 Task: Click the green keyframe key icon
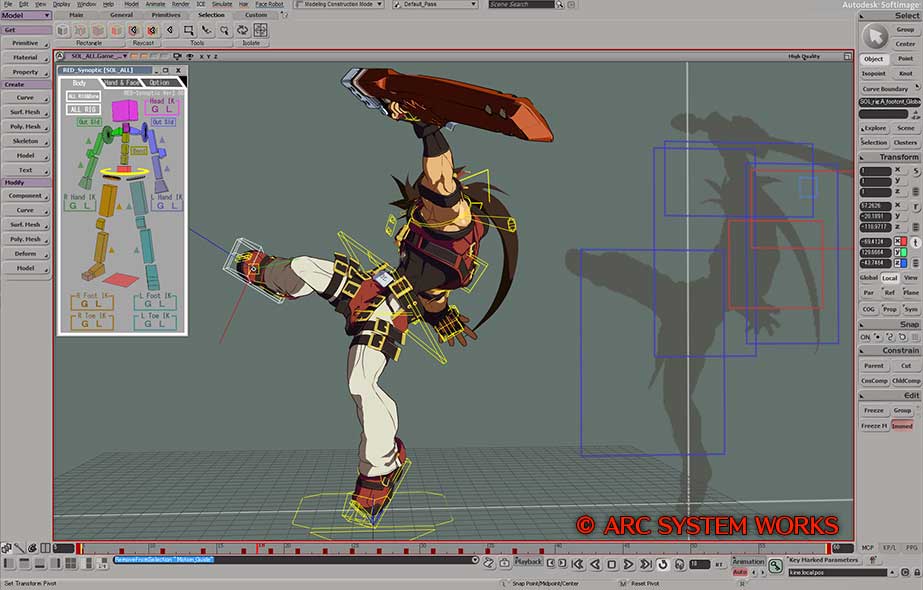(776, 566)
